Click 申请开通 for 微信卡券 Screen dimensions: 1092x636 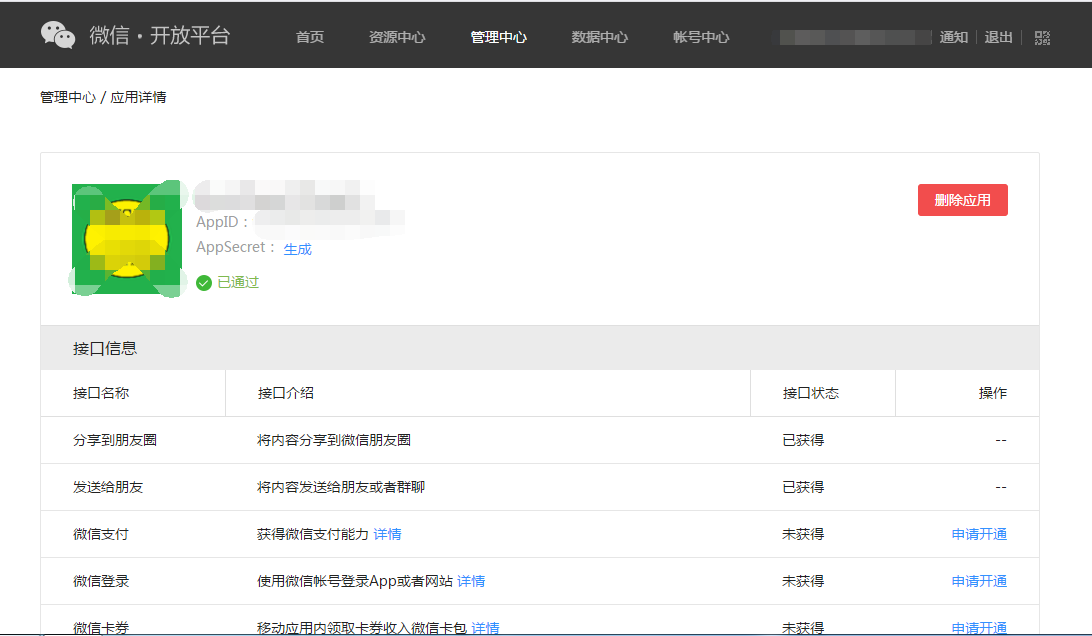[x=979, y=628]
